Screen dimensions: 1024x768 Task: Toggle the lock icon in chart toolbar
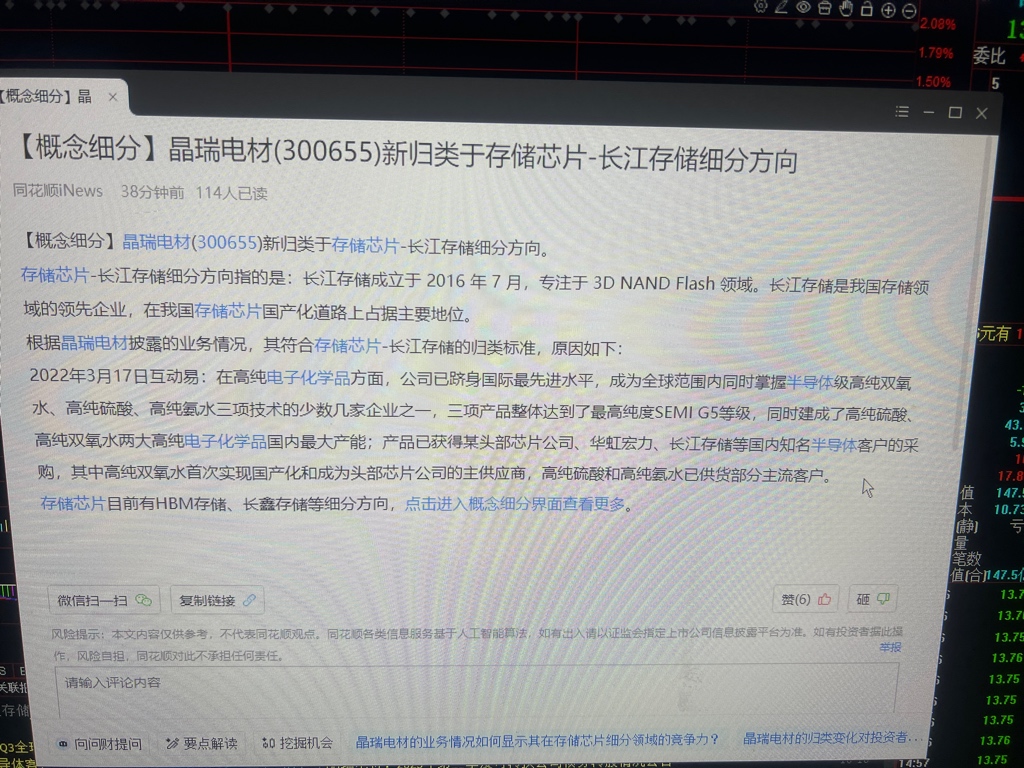click(867, 8)
